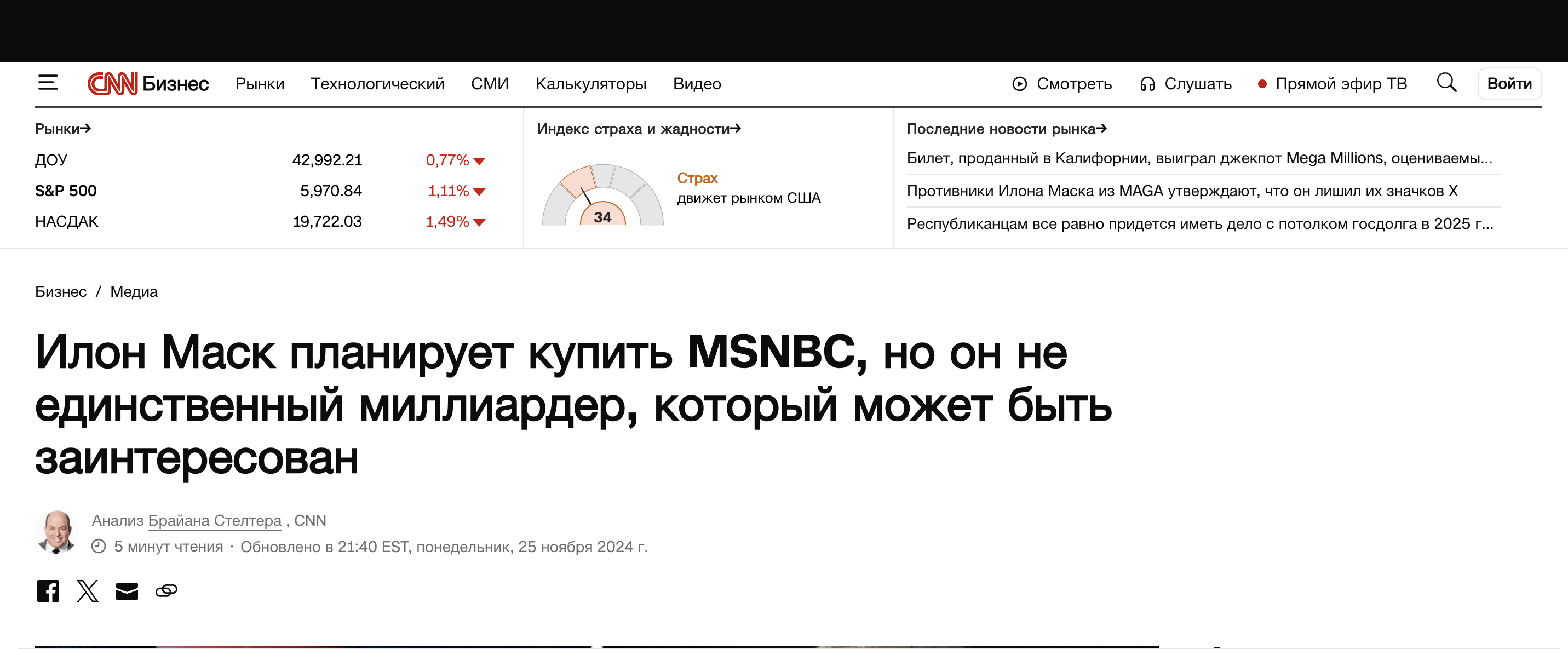Select the НАСДАК market row

[x=261, y=222]
